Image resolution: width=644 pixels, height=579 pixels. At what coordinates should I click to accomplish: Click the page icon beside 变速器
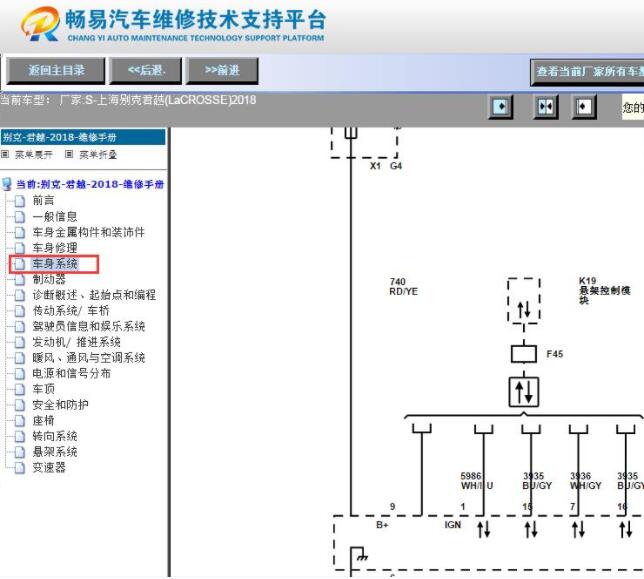[20, 468]
